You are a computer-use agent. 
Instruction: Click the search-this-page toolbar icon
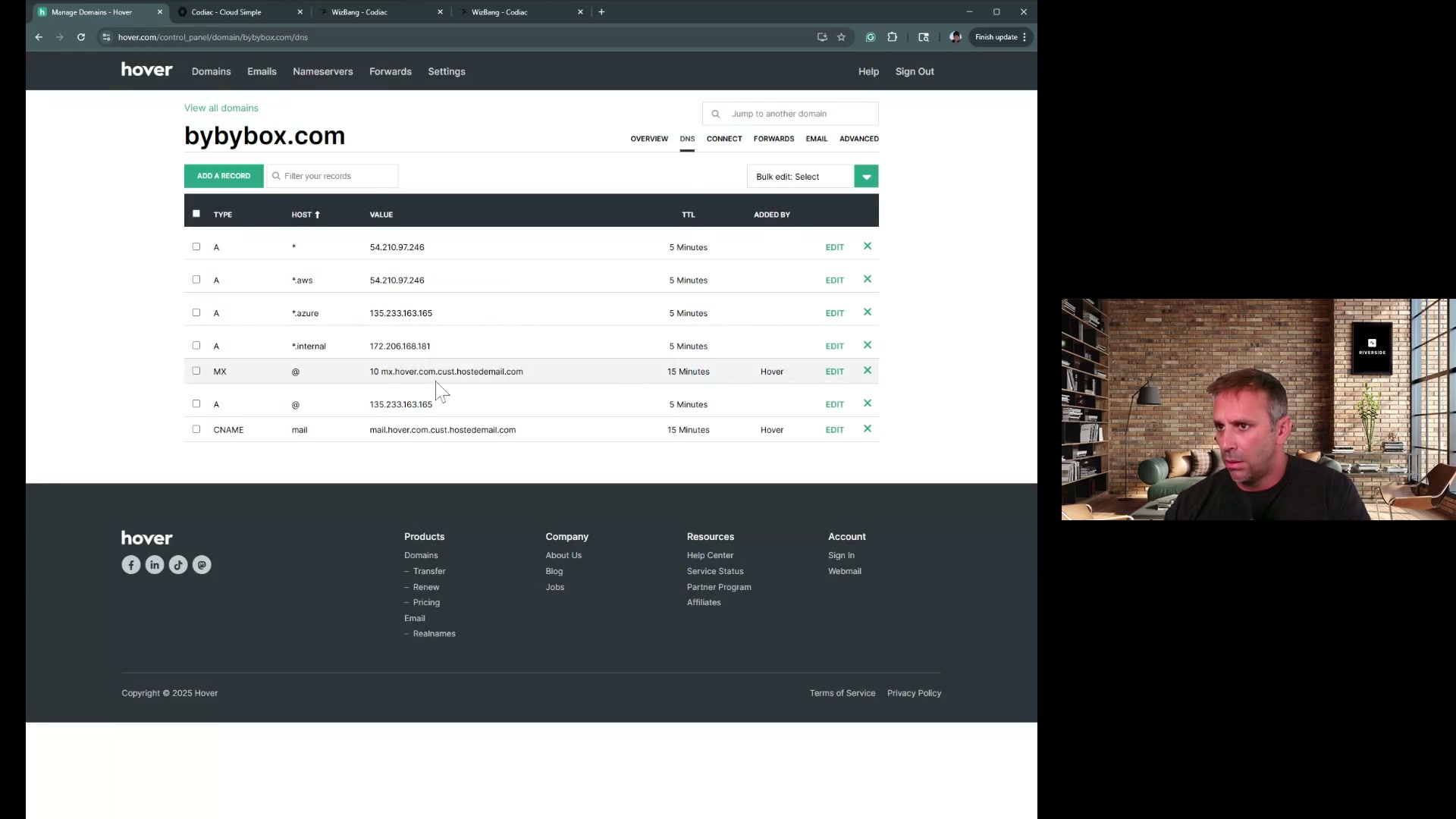[x=923, y=36]
